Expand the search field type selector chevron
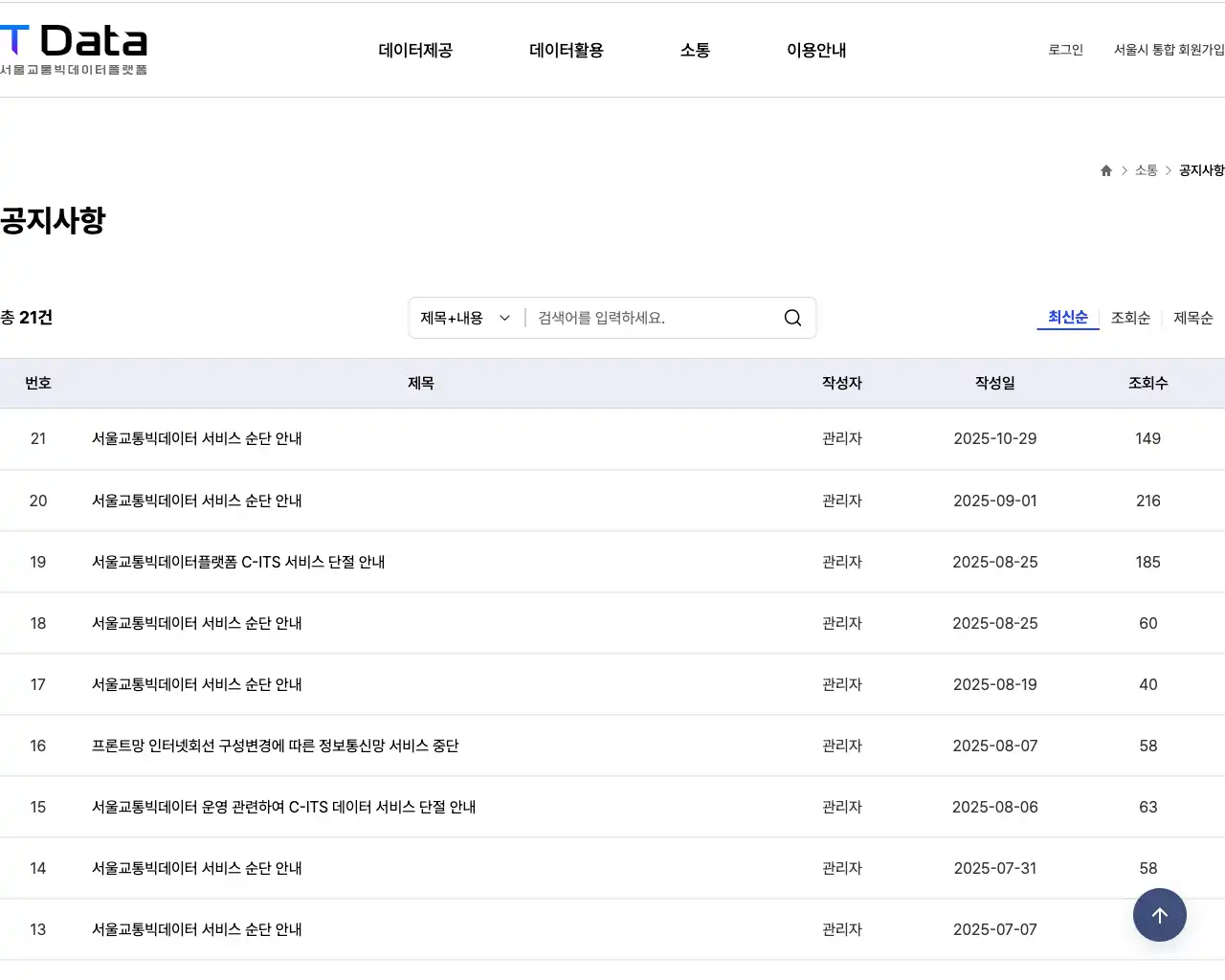1225x980 pixels. [x=504, y=318]
